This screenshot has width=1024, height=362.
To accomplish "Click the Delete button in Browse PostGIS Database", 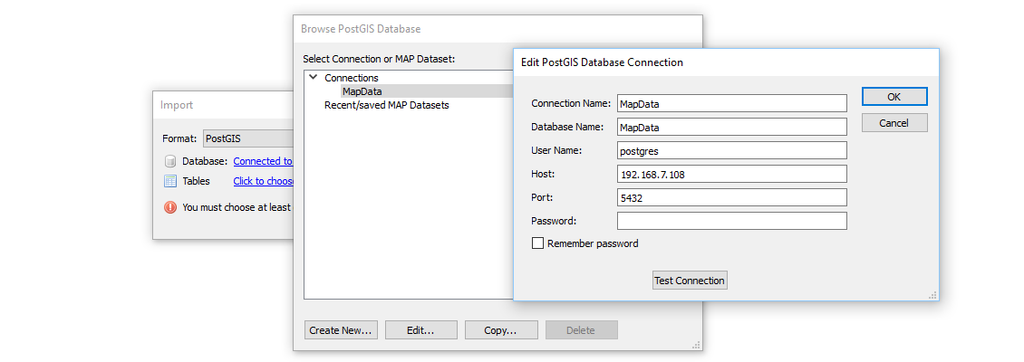I will coord(581,330).
